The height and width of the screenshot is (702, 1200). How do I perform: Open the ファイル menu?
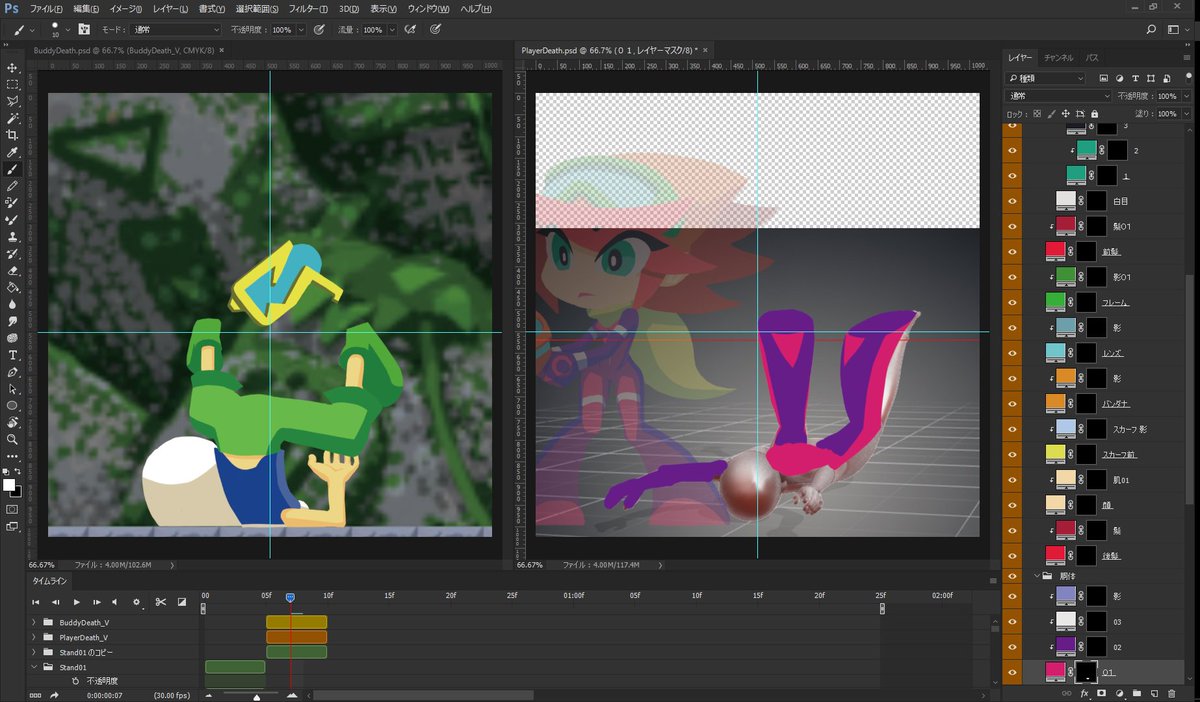[45, 8]
